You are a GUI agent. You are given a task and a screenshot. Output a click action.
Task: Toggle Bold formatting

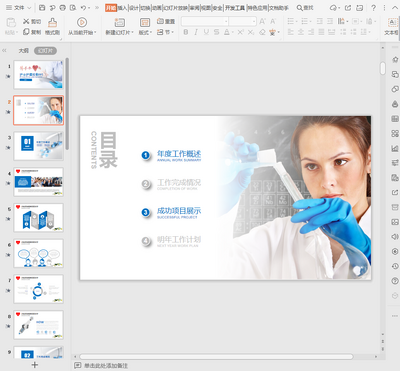click(186, 32)
